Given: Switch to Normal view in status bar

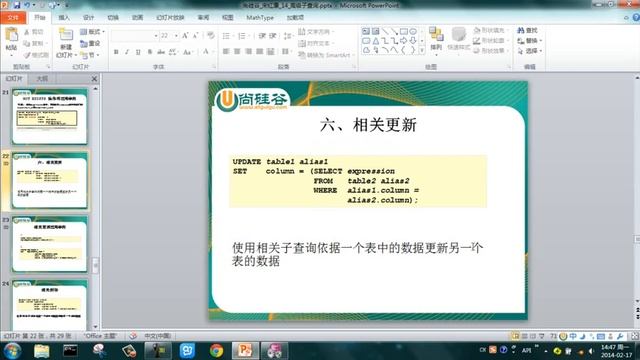Looking at the screenshot, I should [516, 336].
